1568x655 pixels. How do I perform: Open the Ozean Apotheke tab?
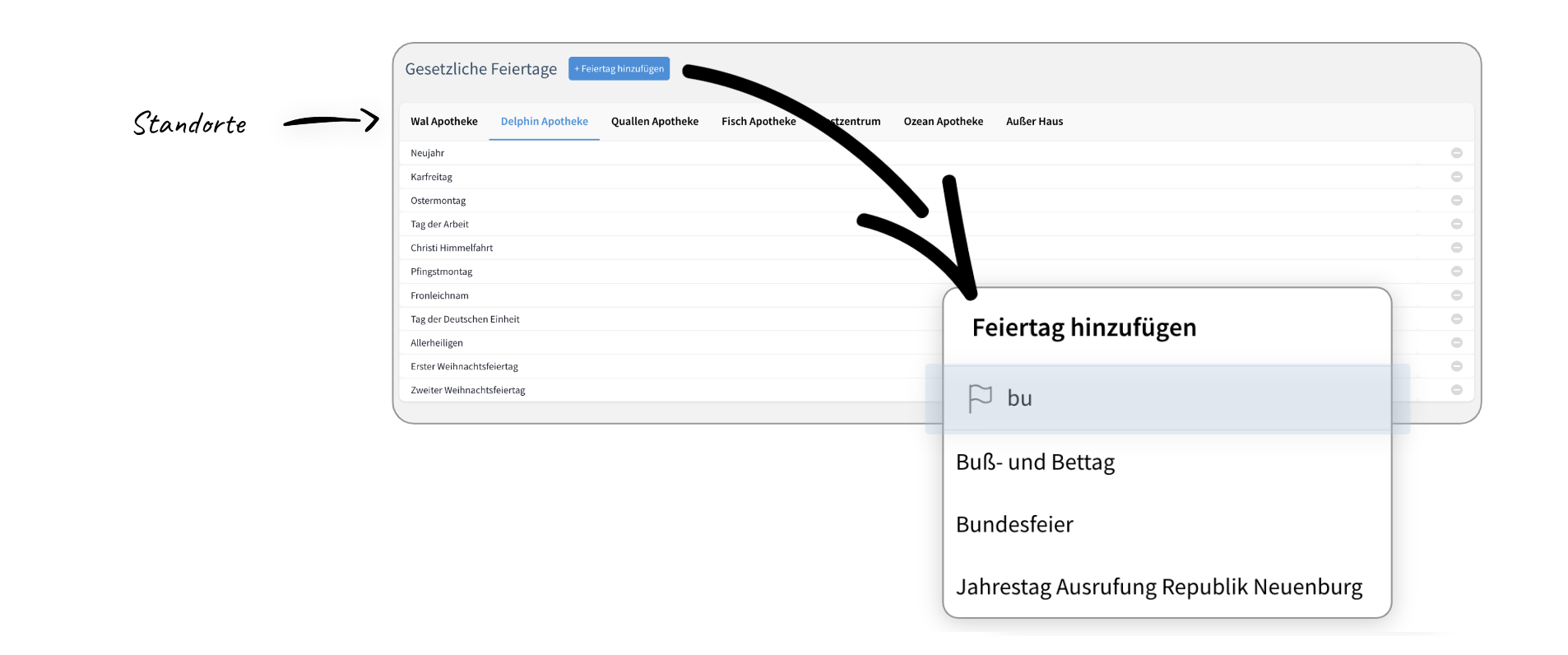(943, 122)
